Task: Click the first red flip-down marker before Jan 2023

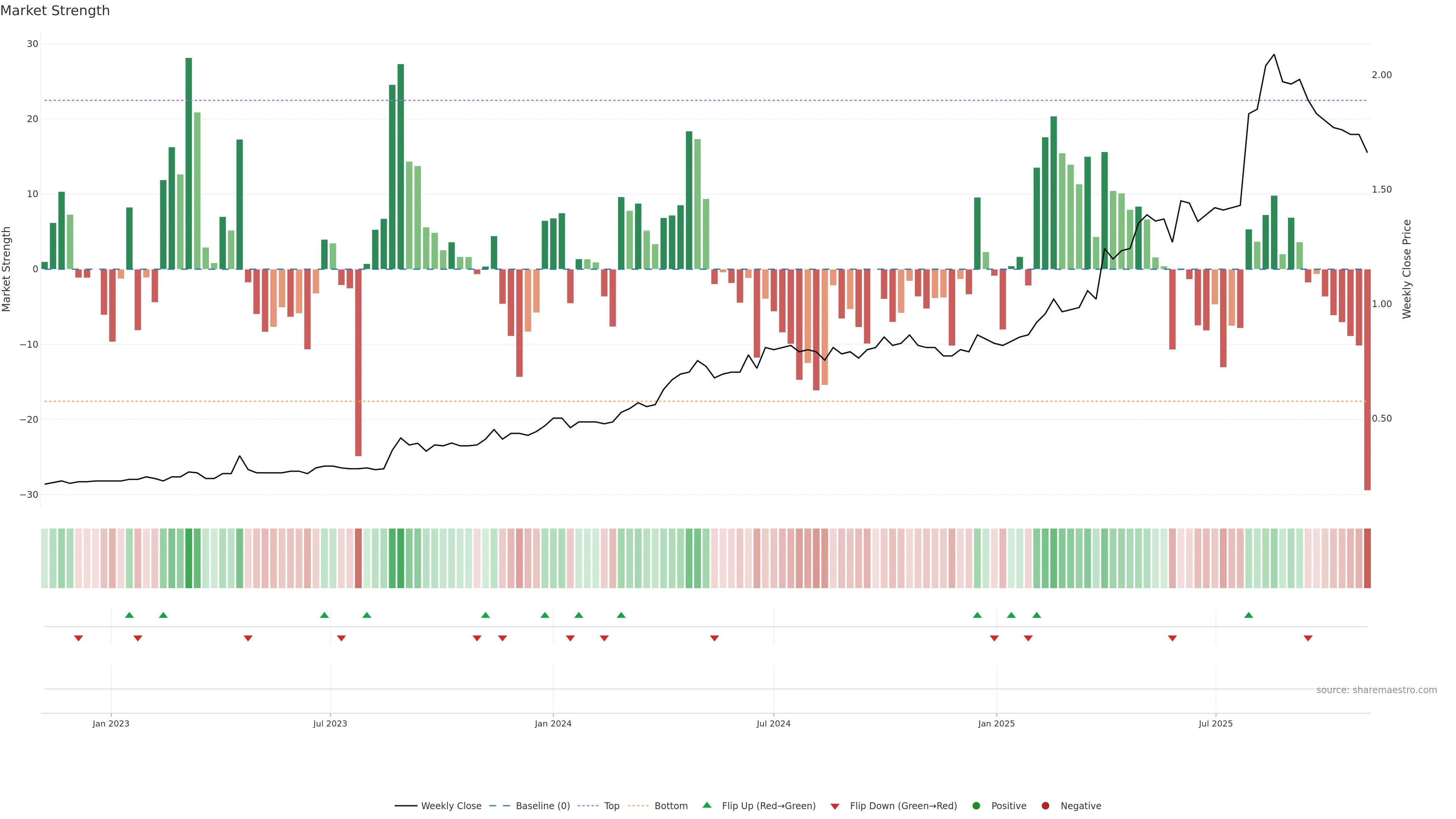Action: point(78,638)
